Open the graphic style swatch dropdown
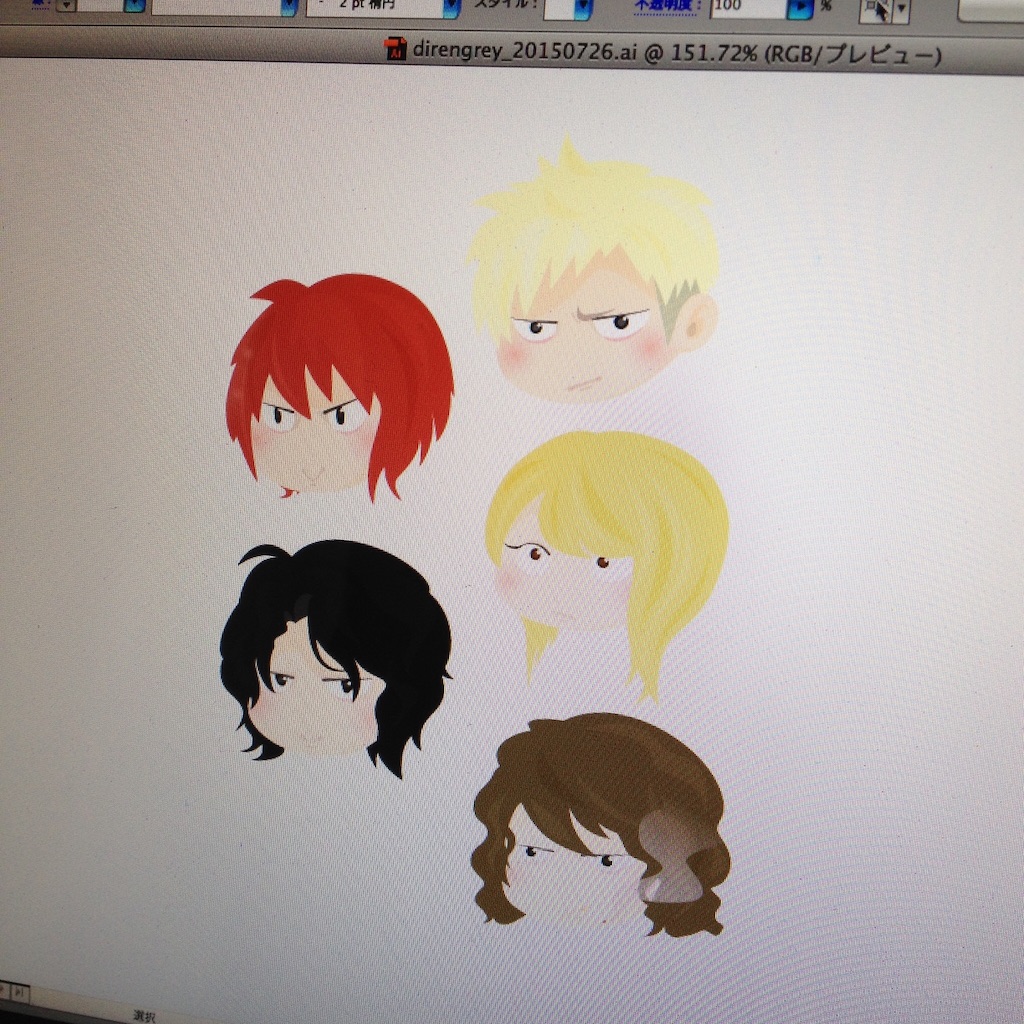 point(583,8)
